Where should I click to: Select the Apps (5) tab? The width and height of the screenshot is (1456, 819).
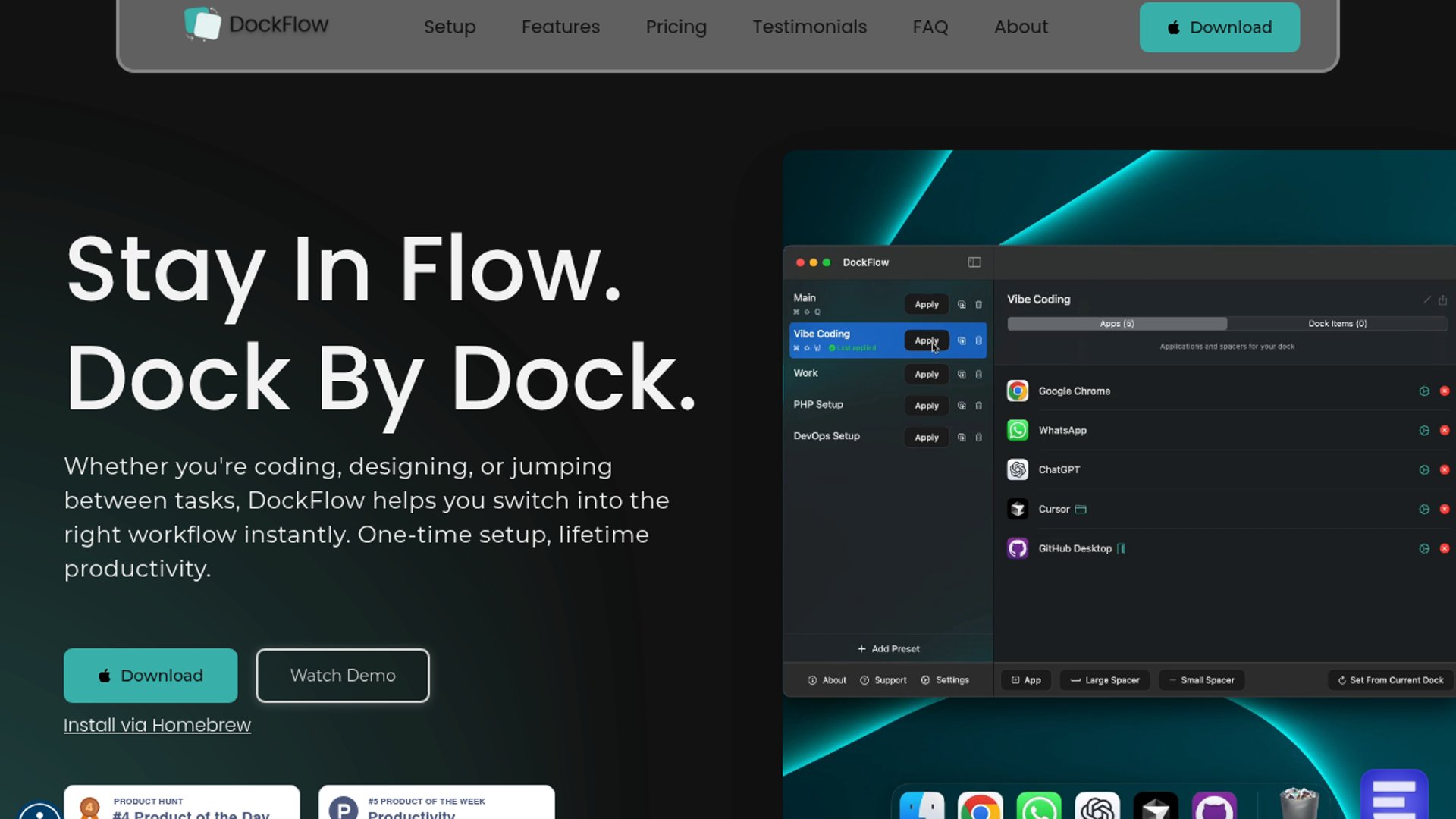click(x=1117, y=324)
